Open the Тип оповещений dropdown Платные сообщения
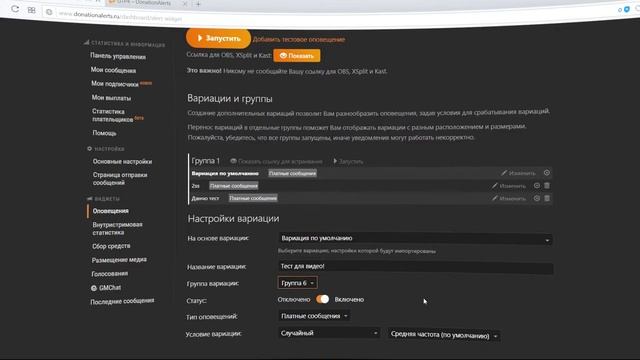This screenshot has width=640, height=360. coord(314,316)
